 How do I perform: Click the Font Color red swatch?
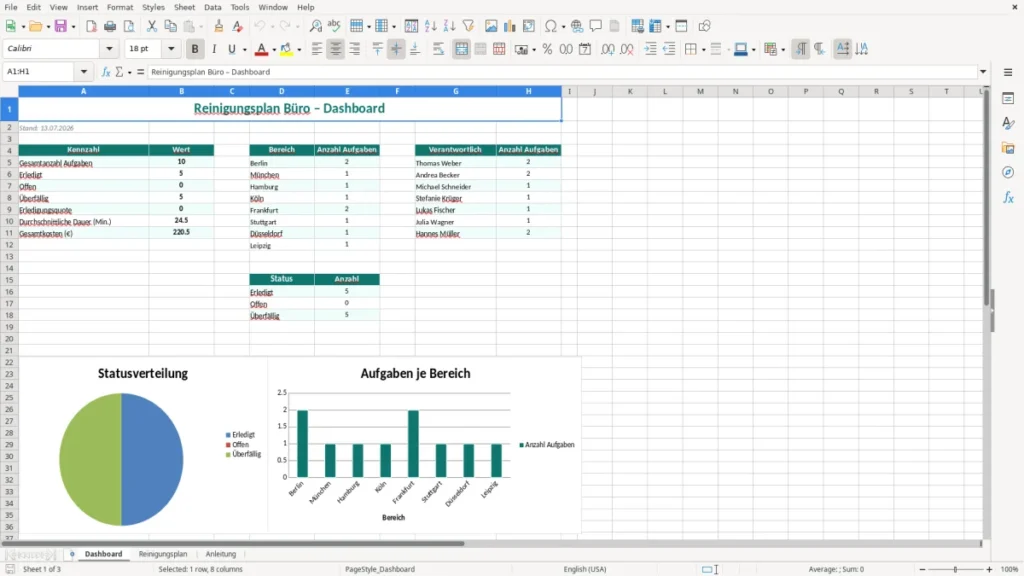click(261, 49)
